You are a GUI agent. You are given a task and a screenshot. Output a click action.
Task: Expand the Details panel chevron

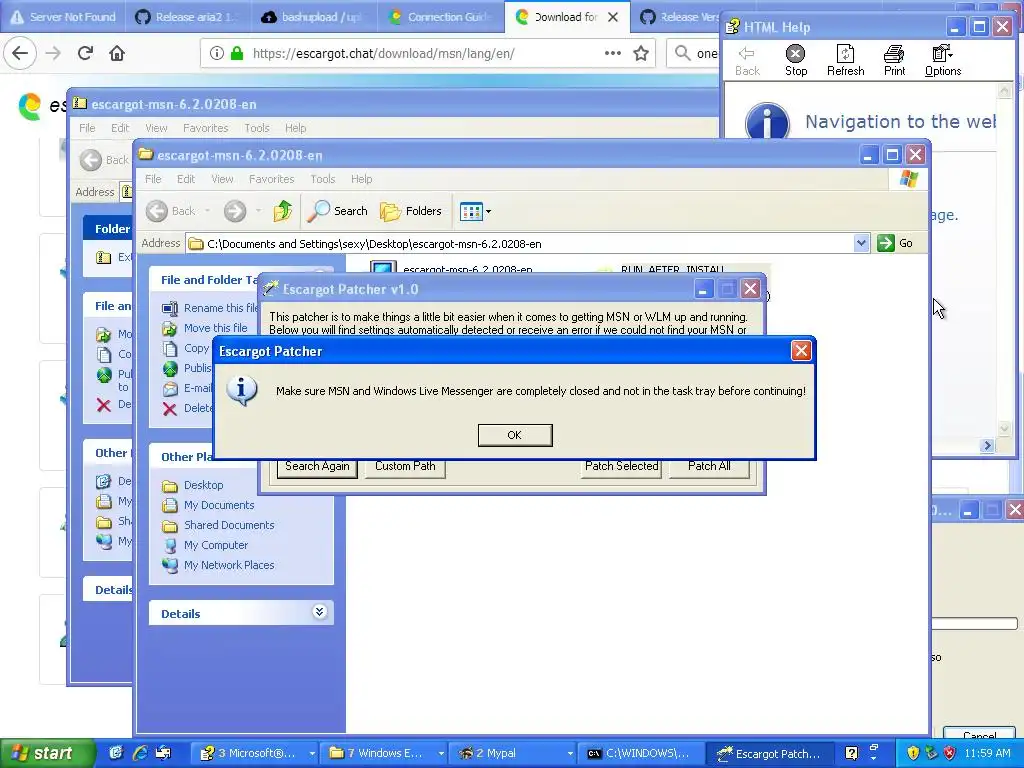(x=319, y=612)
